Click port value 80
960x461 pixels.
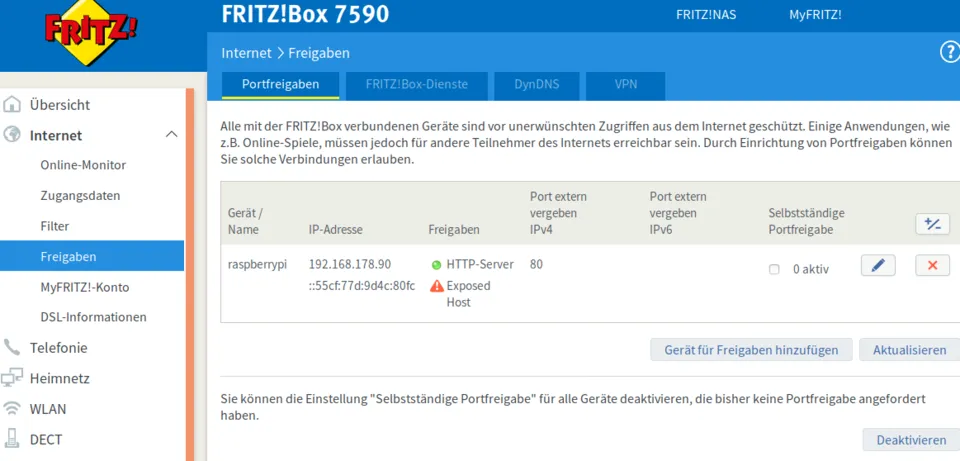[x=536, y=264]
